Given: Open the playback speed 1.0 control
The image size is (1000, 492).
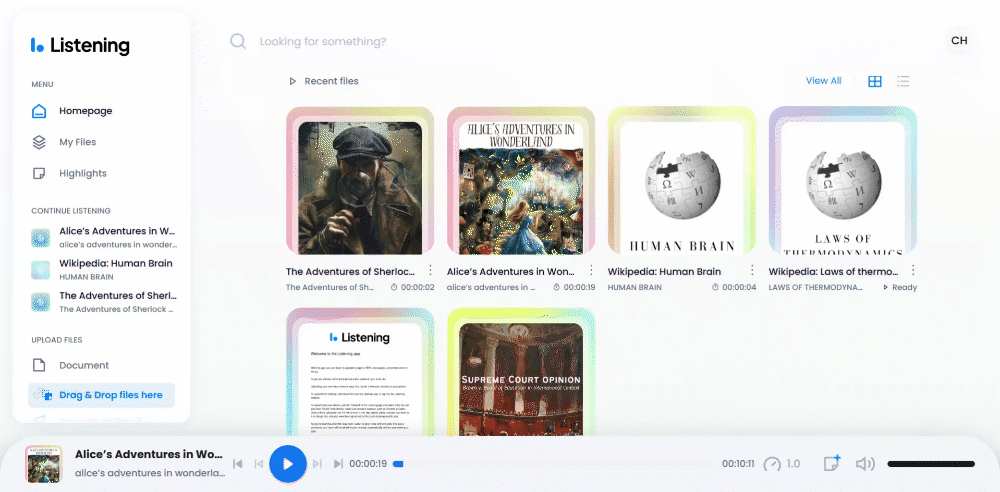Looking at the screenshot, I should tap(782, 464).
